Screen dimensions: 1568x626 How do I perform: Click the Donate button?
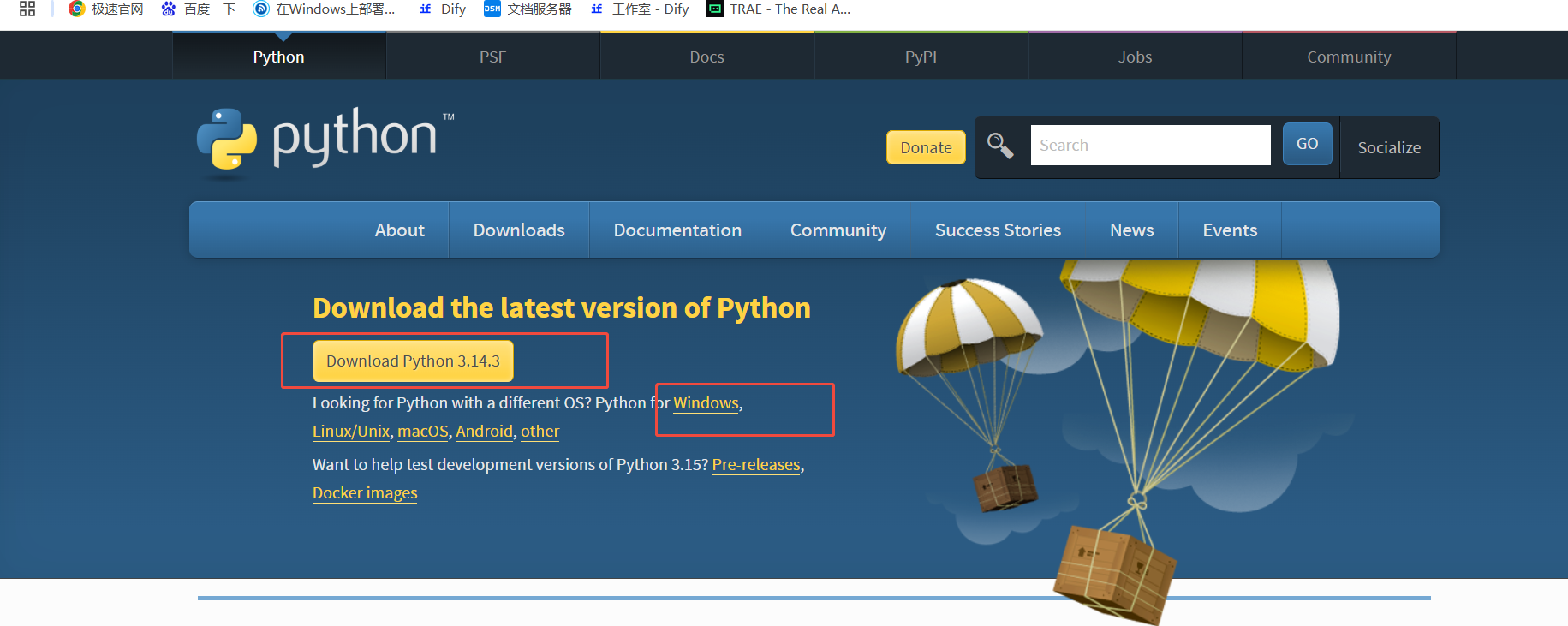pos(926,147)
